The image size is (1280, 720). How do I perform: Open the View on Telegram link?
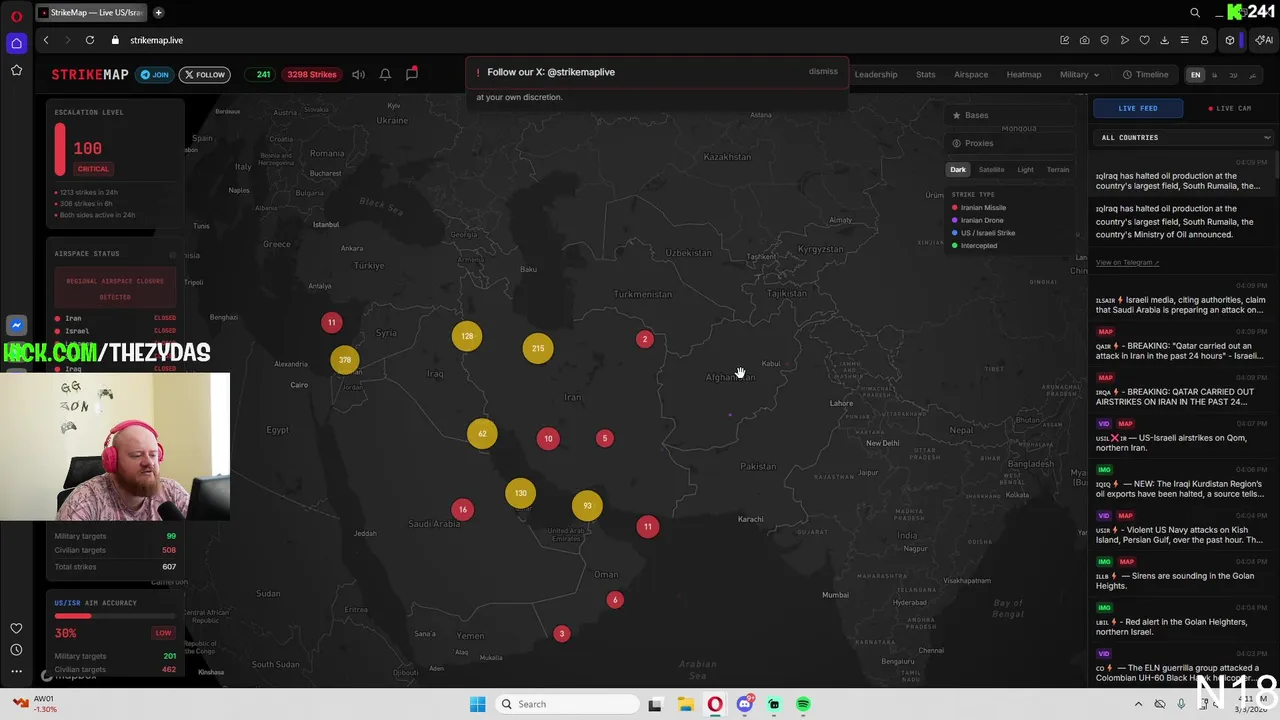1127,262
